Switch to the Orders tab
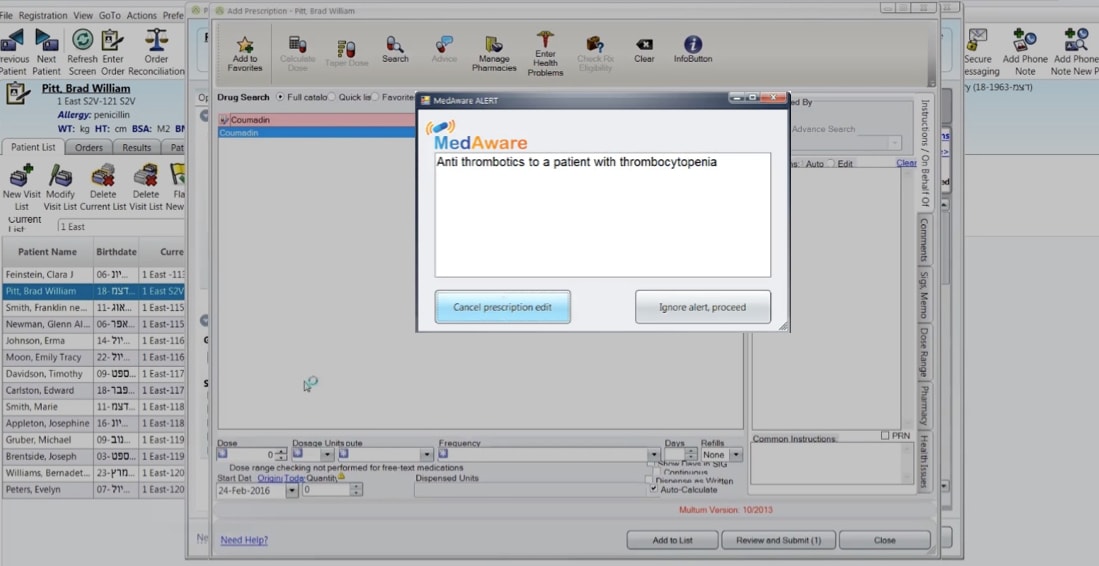1099x566 pixels. (x=89, y=147)
